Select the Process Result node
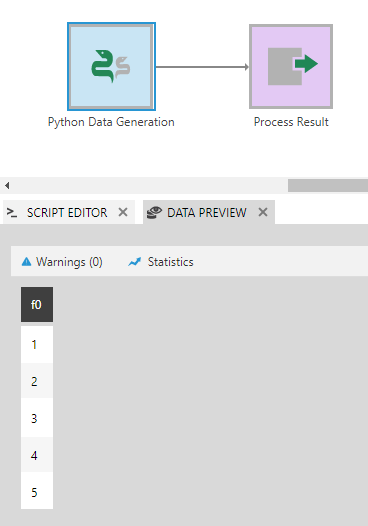 coord(291,66)
